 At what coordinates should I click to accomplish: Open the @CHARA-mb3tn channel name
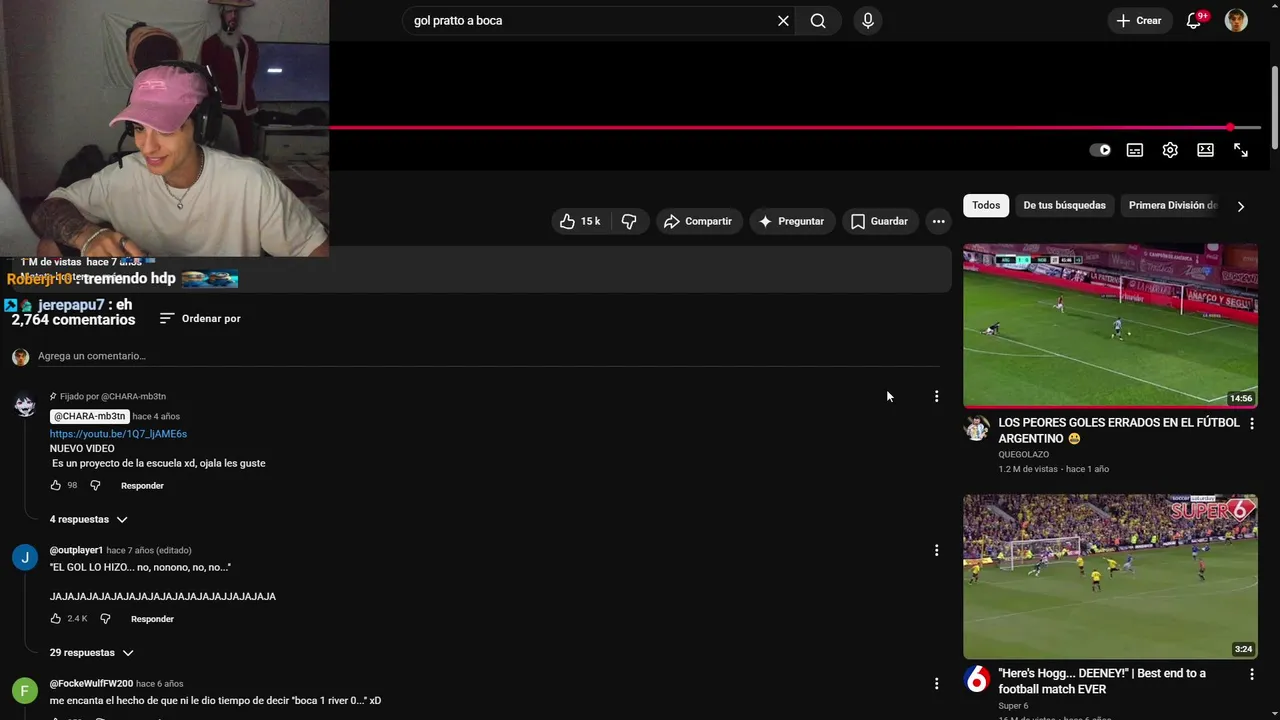pyautogui.click(x=90, y=416)
